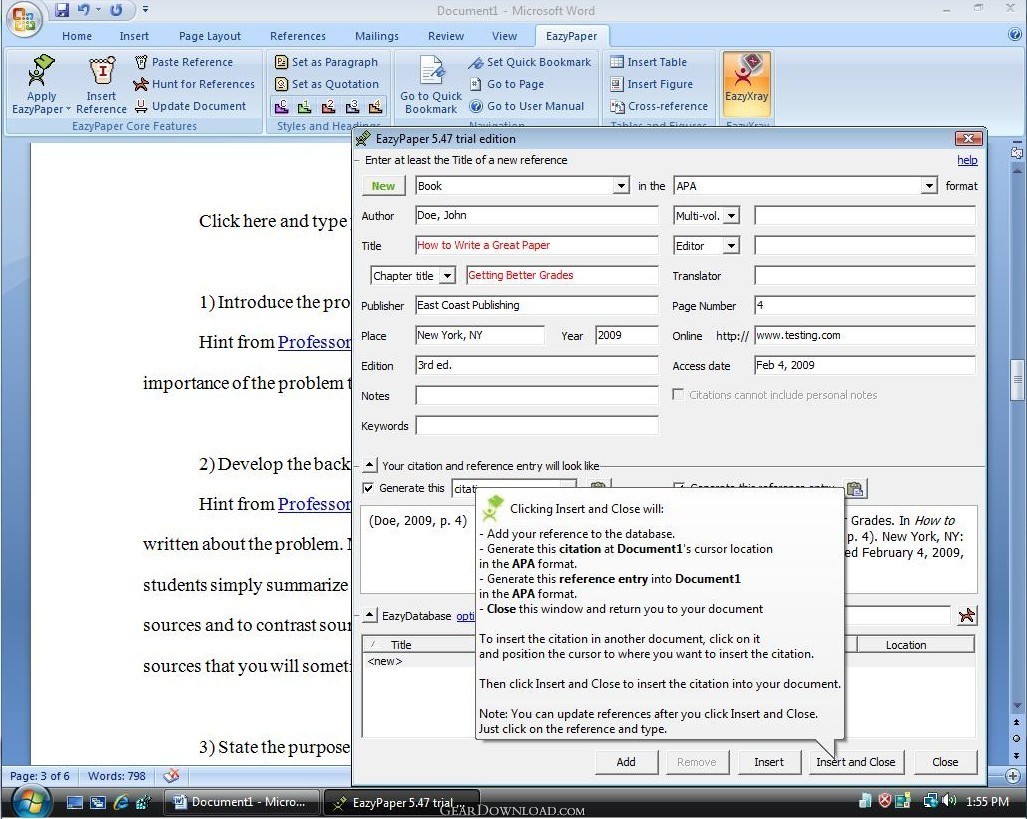Click Insert Table in ribbon
The width and height of the screenshot is (1027, 819).
pos(648,62)
